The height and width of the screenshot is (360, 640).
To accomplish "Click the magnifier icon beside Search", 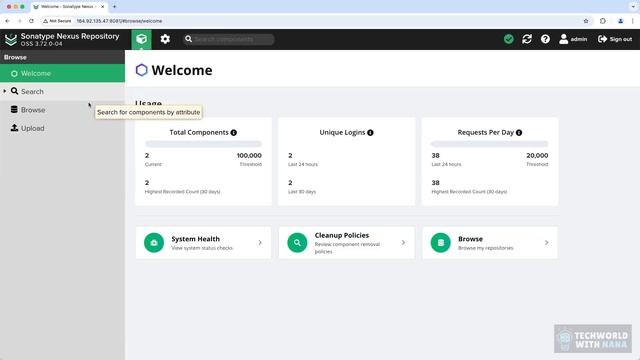I will (x=14, y=91).
